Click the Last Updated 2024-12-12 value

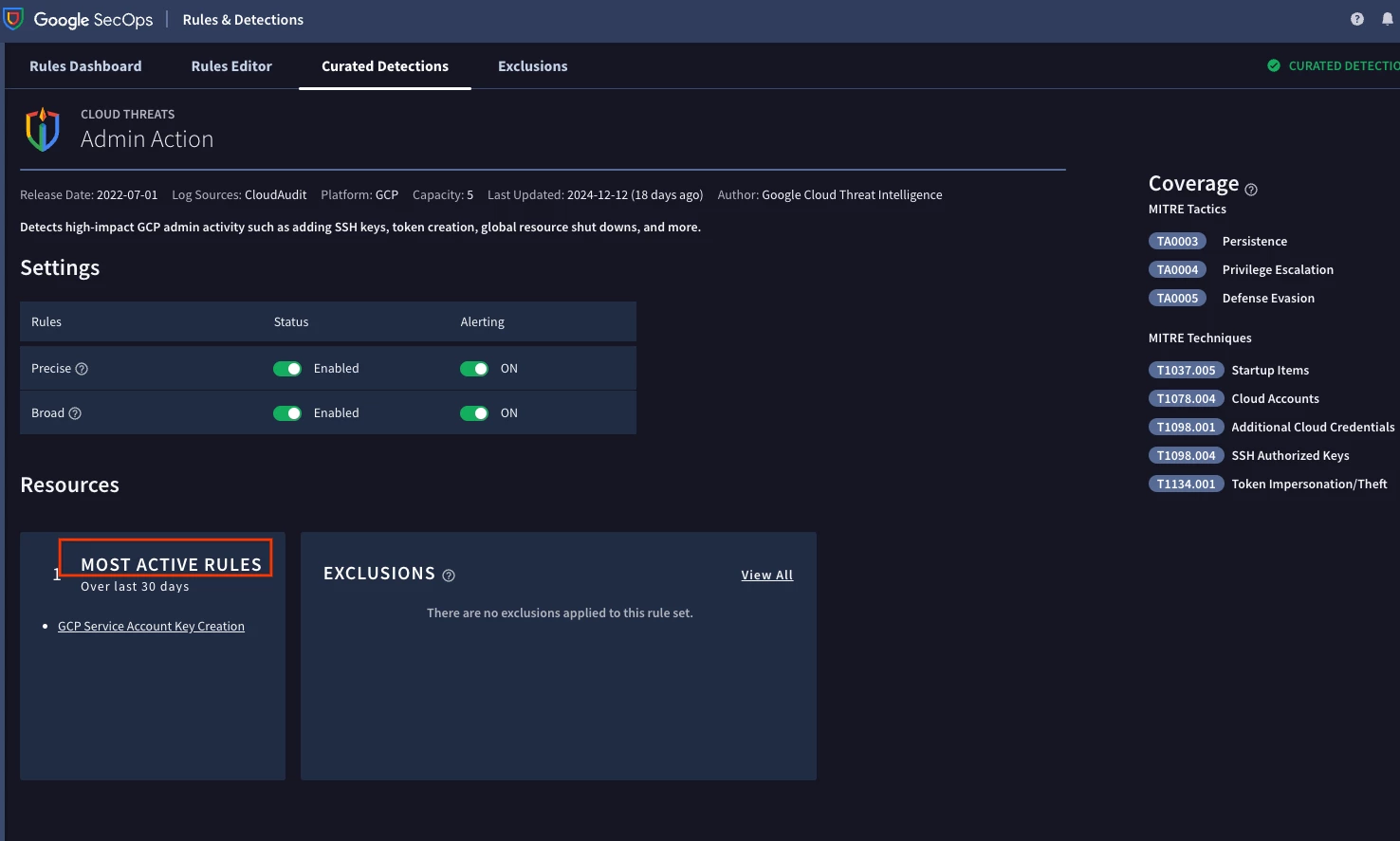click(635, 195)
